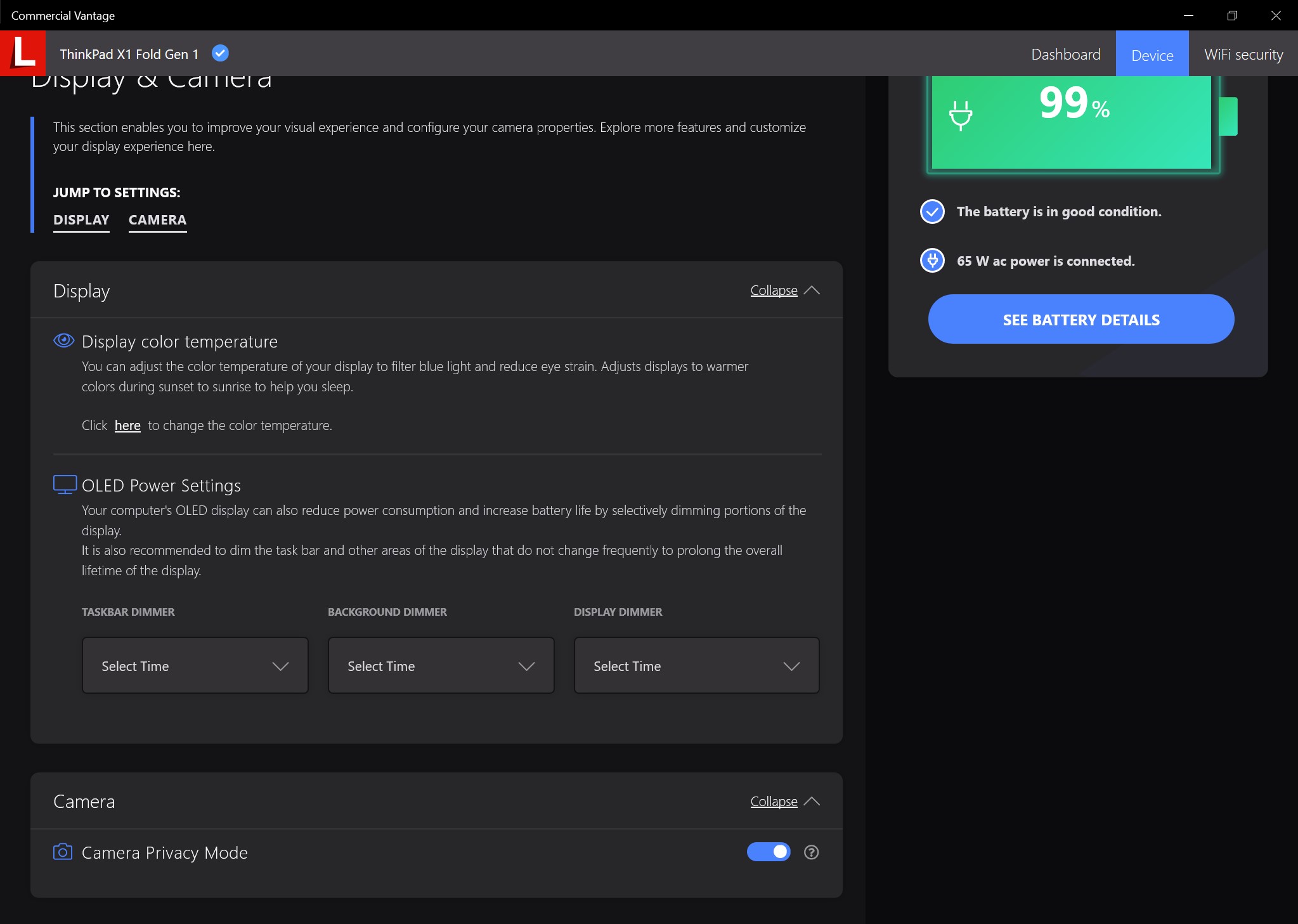
Task: Click the AC power plug status icon
Action: (x=932, y=261)
